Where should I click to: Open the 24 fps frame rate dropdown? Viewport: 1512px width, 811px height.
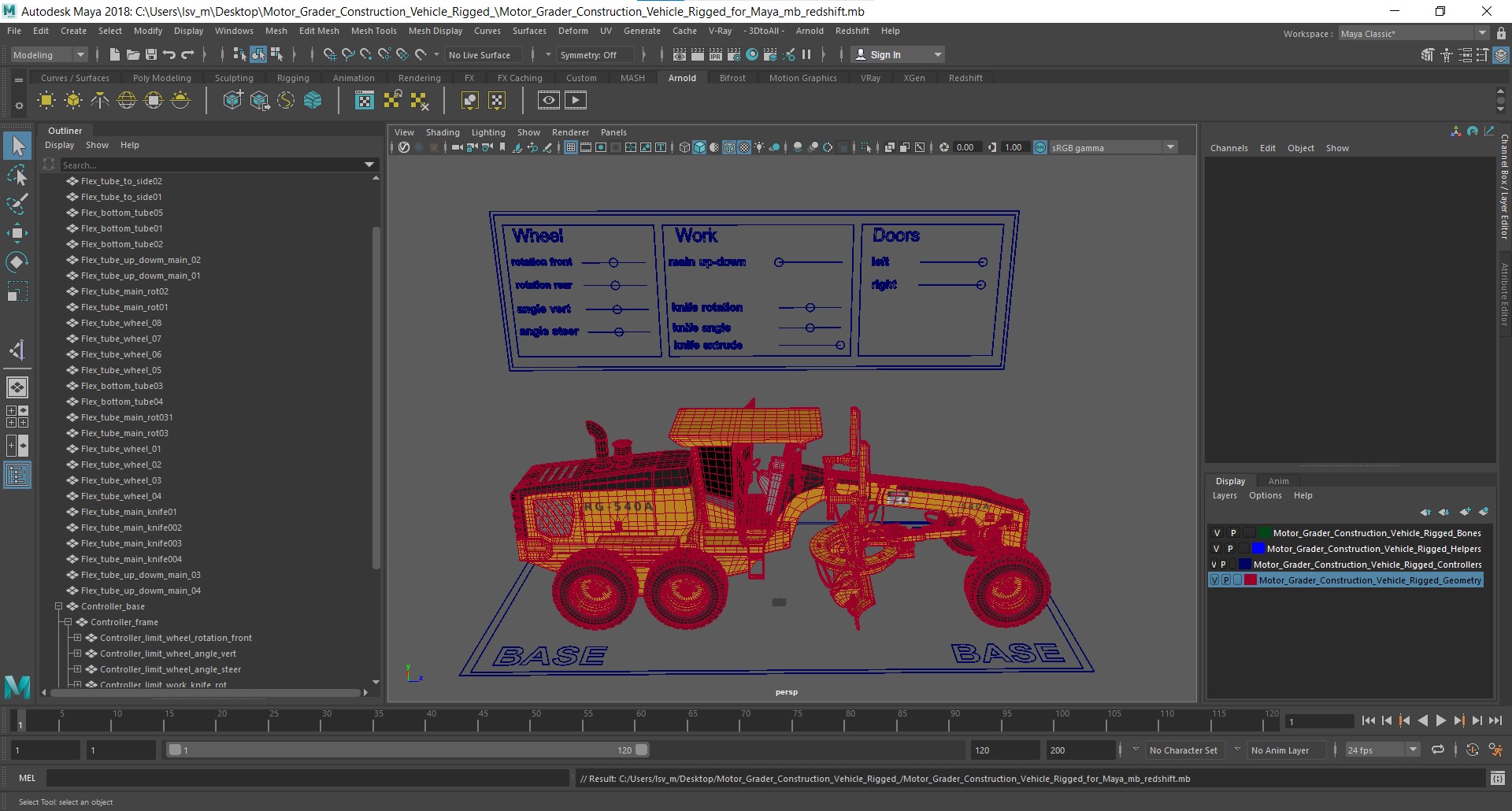1382,750
